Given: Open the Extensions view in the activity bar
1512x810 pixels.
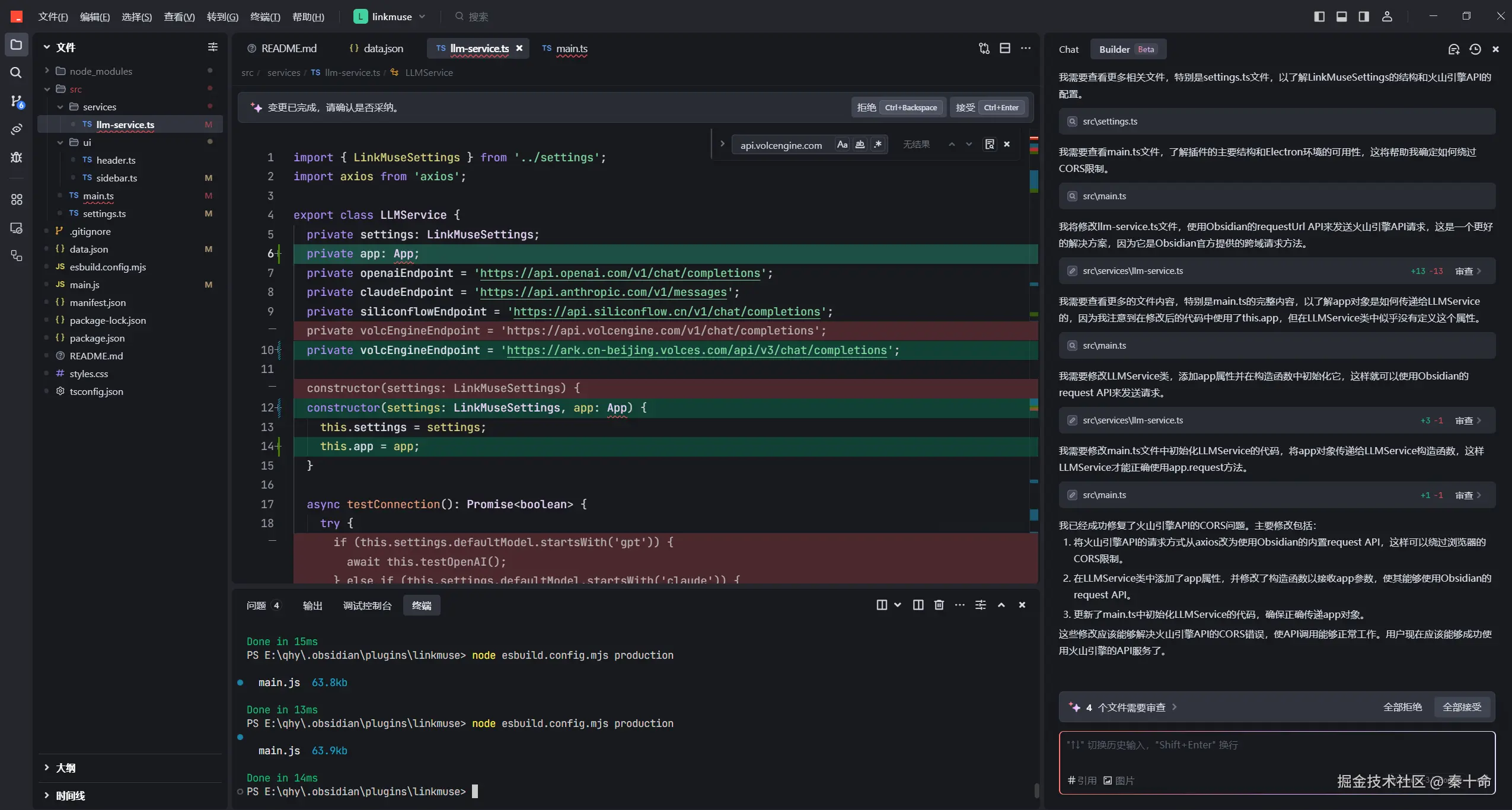Looking at the screenshot, I should 16,199.
